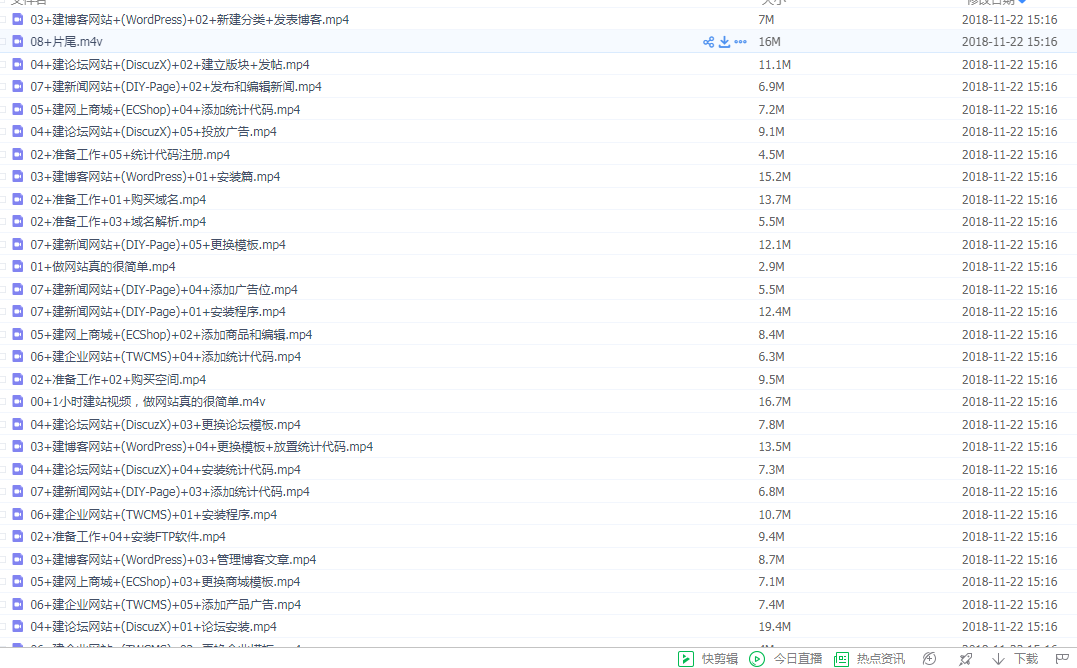This screenshot has height=668, width=1077.
Task: Click the rightmost status bar icon
Action: (x=1062, y=659)
